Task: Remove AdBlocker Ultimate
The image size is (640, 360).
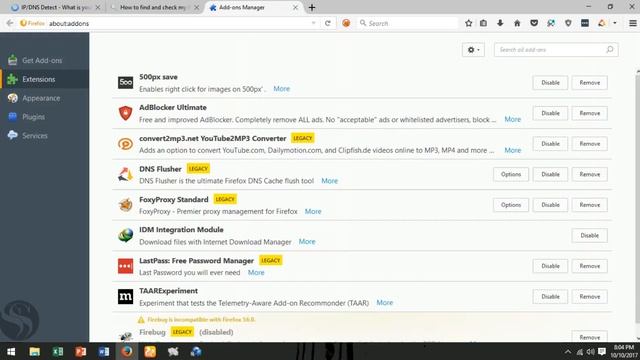Action: pyautogui.click(x=589, y=113)
